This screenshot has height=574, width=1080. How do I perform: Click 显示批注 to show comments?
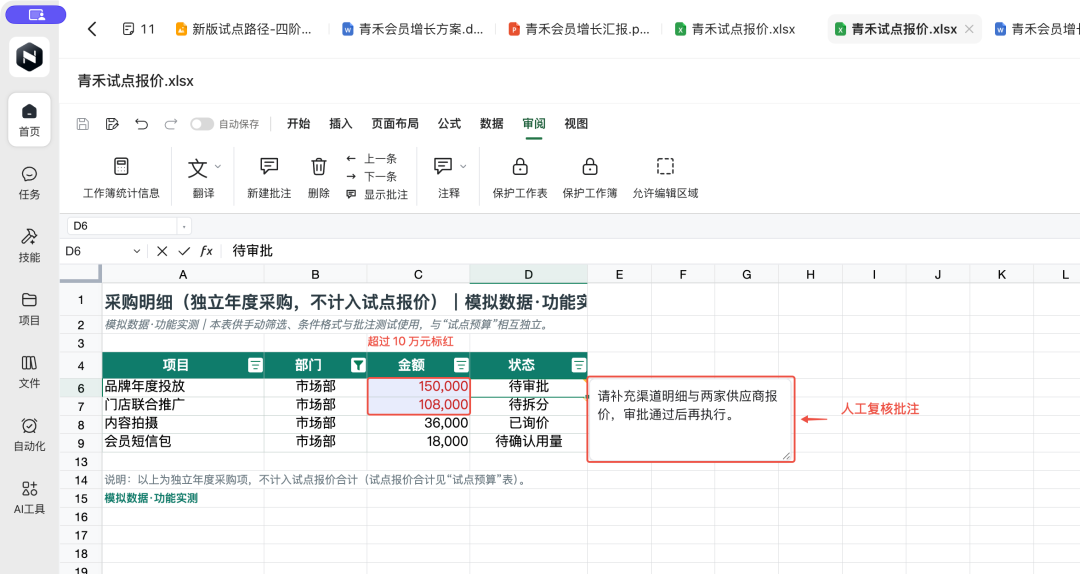tap(377, 194)
